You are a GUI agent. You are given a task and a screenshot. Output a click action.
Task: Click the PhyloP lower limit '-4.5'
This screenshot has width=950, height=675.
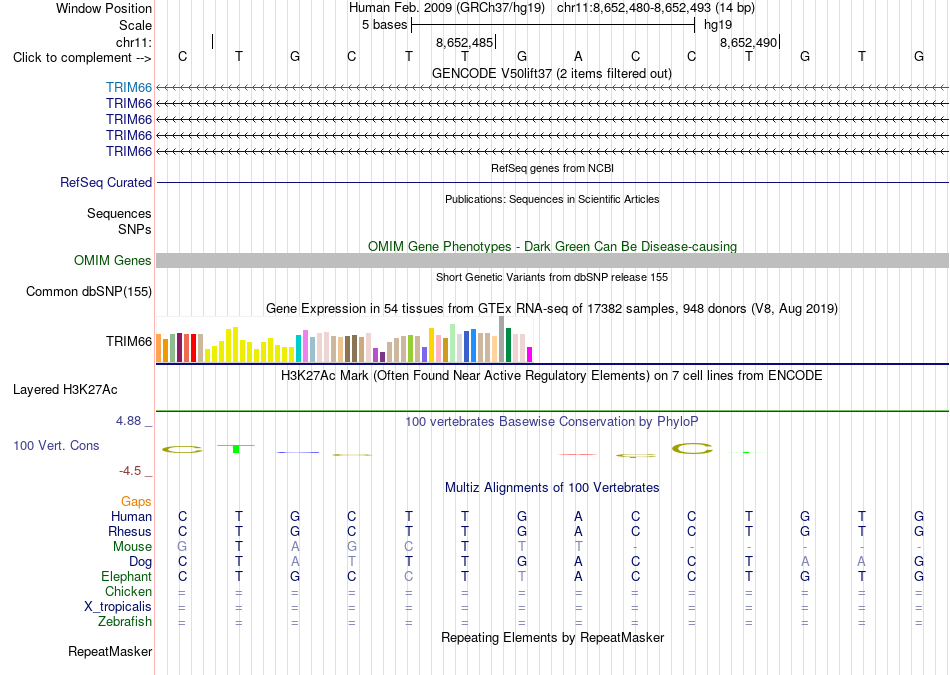click(130, 471)
